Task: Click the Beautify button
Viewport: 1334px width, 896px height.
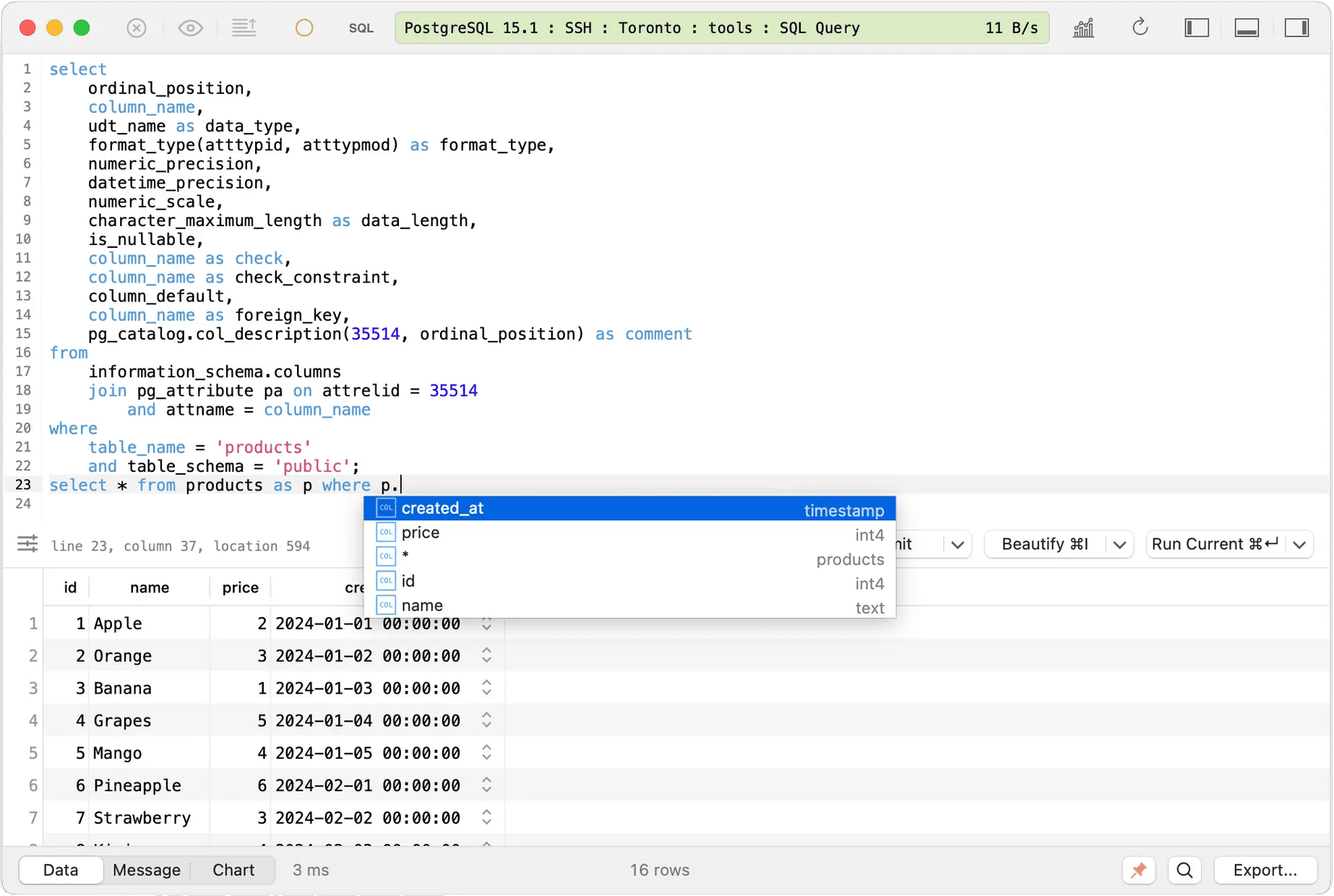Action: pyautogui.click(x=1044, y=545)
